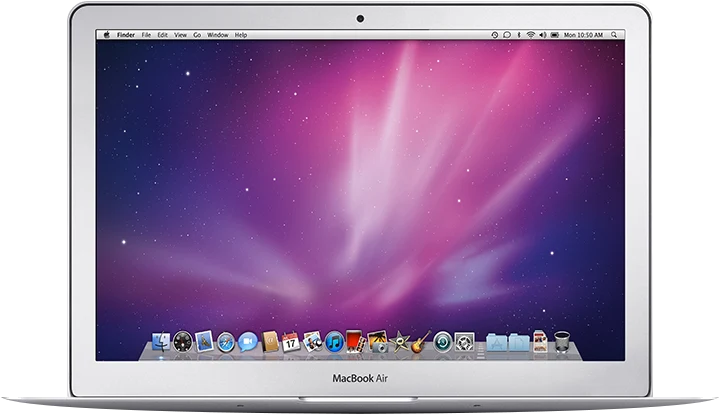Launch Safari compass icon

[x=226, y=343]
